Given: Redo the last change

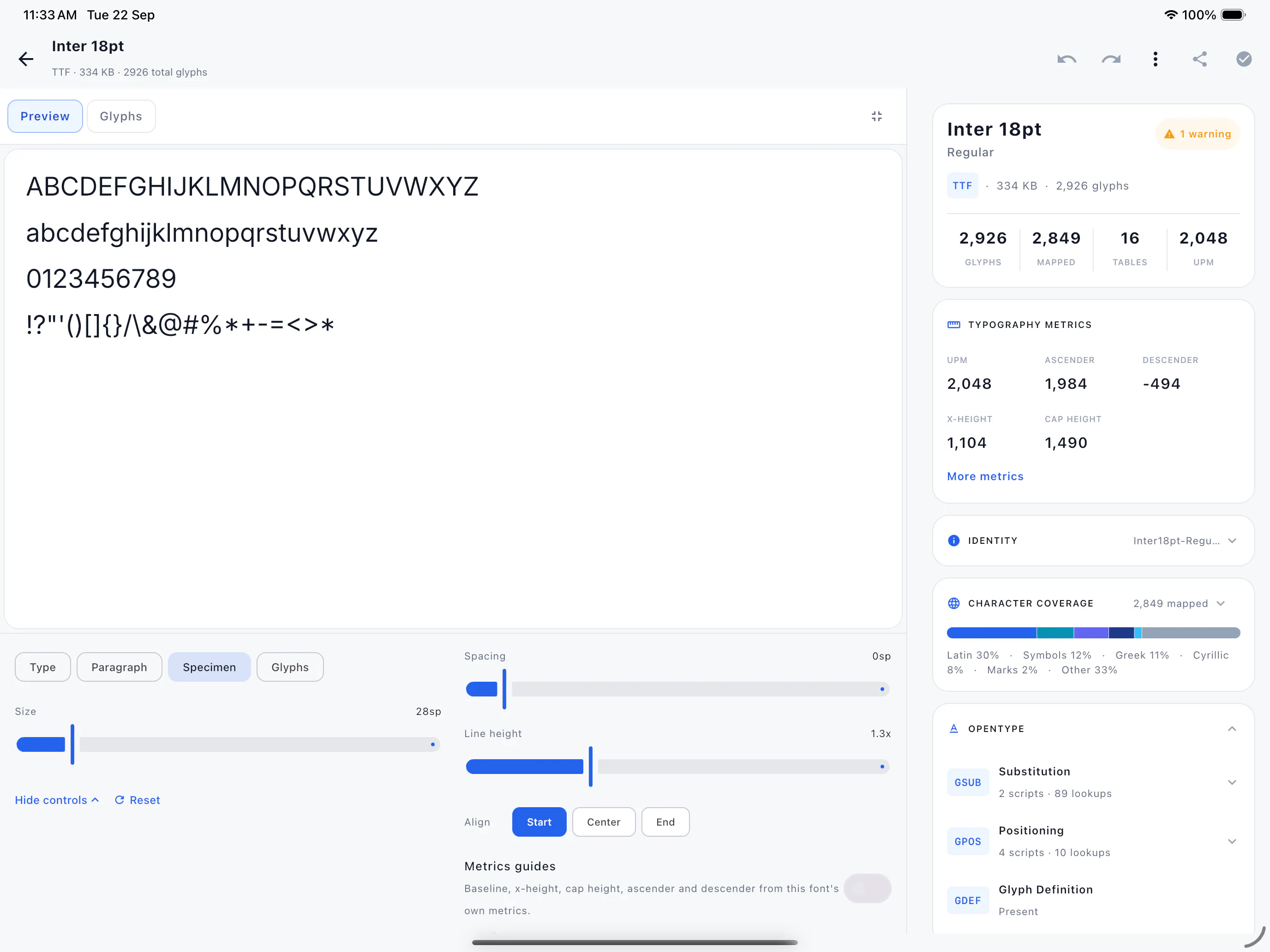Looking at the screenshot, I should 1111,59.
